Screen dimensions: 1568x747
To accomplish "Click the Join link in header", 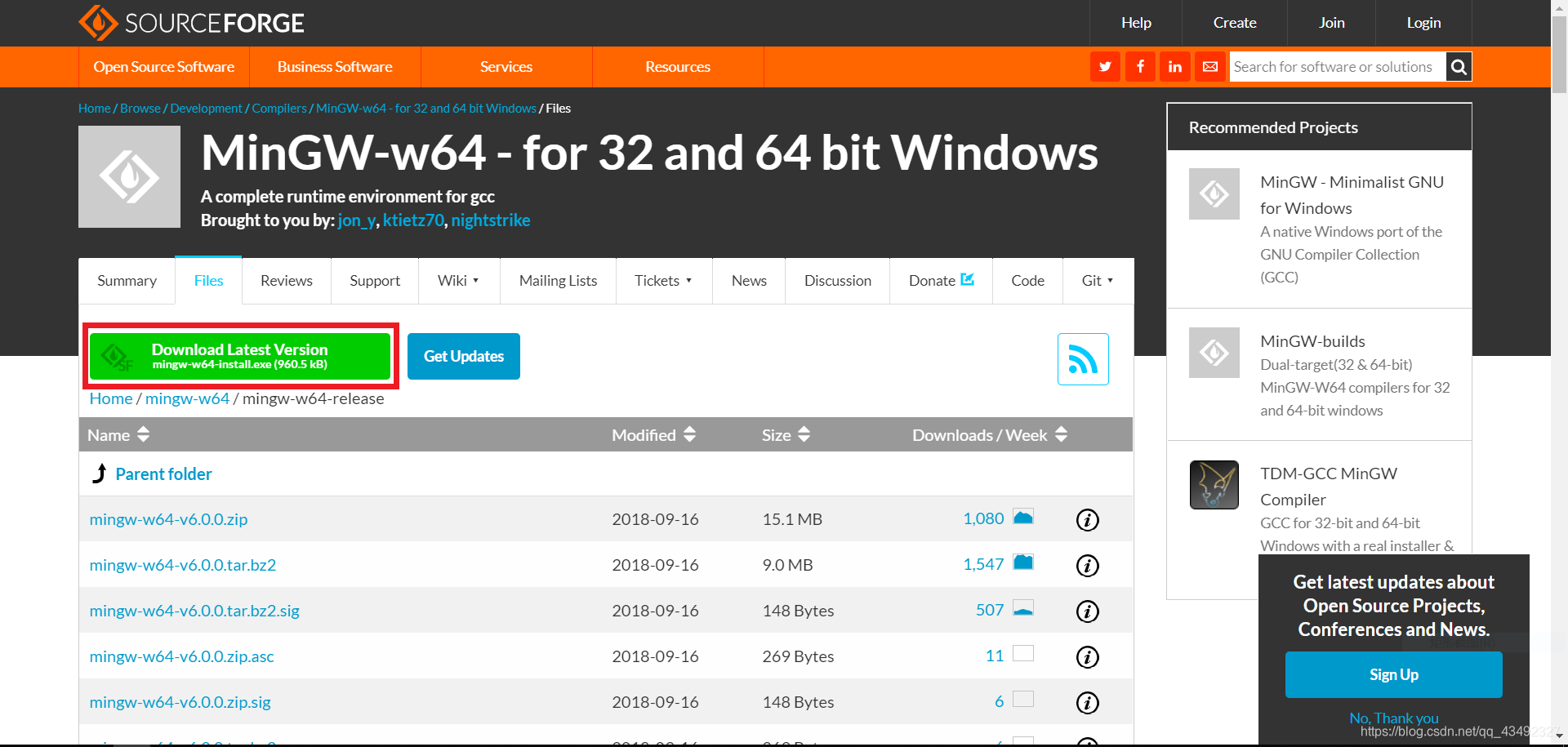I will pyautogui.click(x=1332, y=23).
